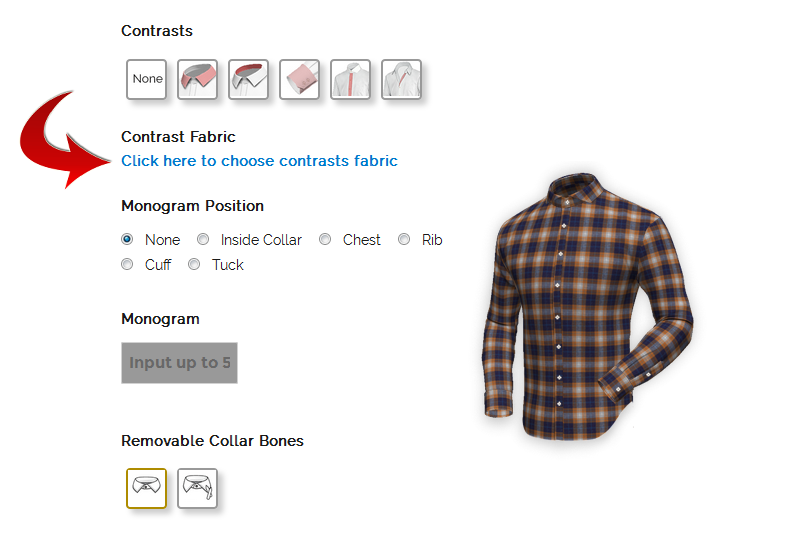Click the buttoned cuff on the shirt preview sleeve
Image resolution: width=800 pixels, height=542 pixels.
[x=616, y=389]
